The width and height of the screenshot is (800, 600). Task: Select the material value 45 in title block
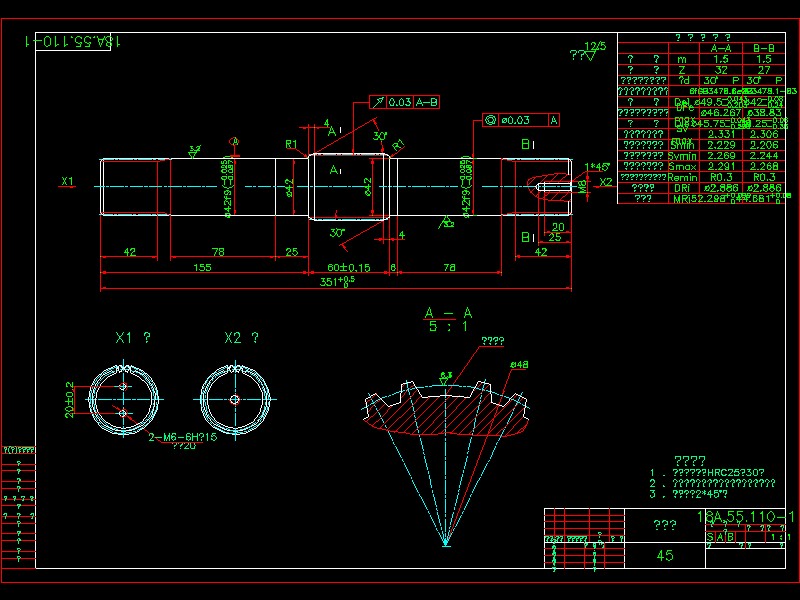pos(665,556)
